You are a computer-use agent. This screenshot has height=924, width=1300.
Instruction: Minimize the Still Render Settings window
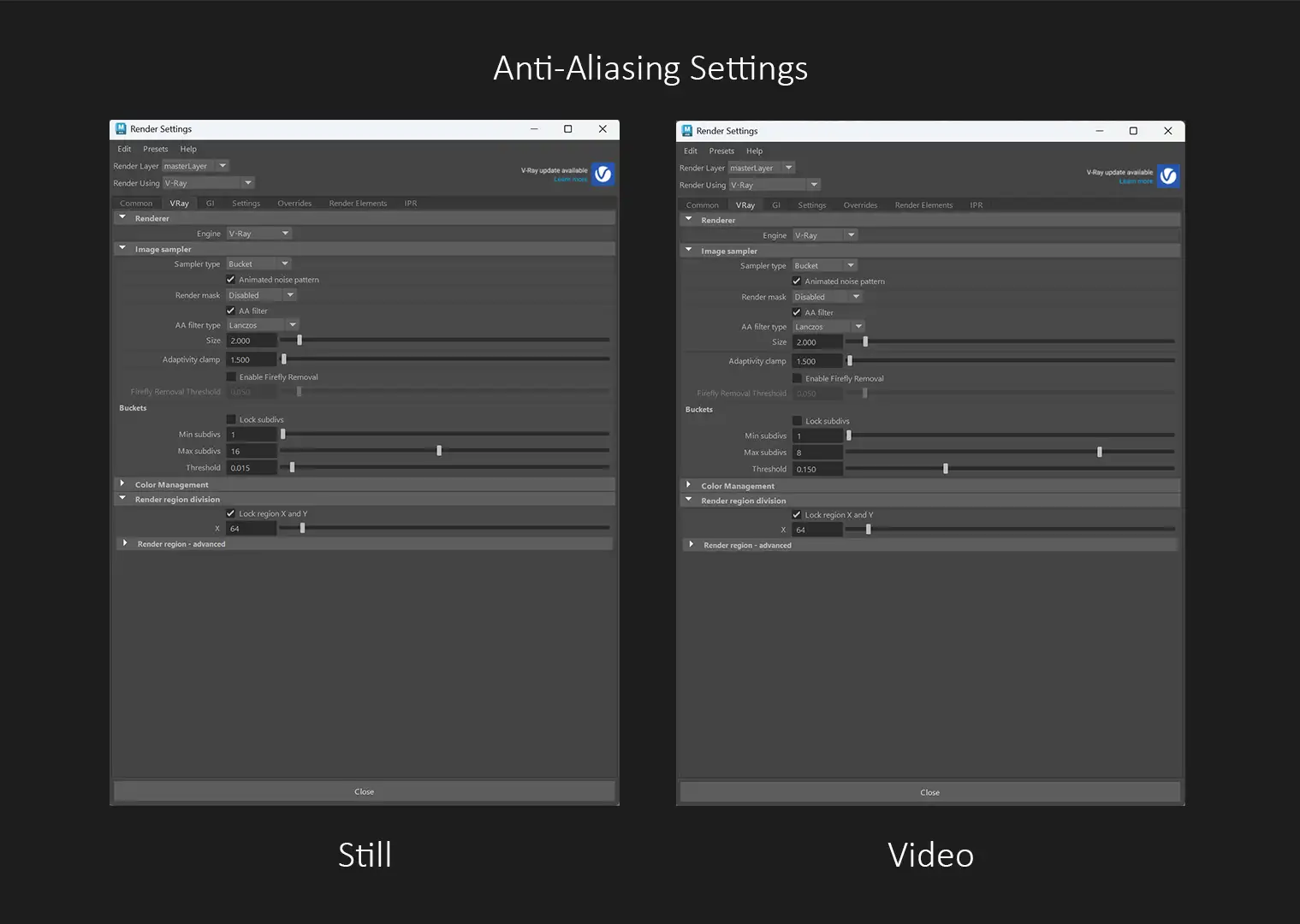click(534, 129)
